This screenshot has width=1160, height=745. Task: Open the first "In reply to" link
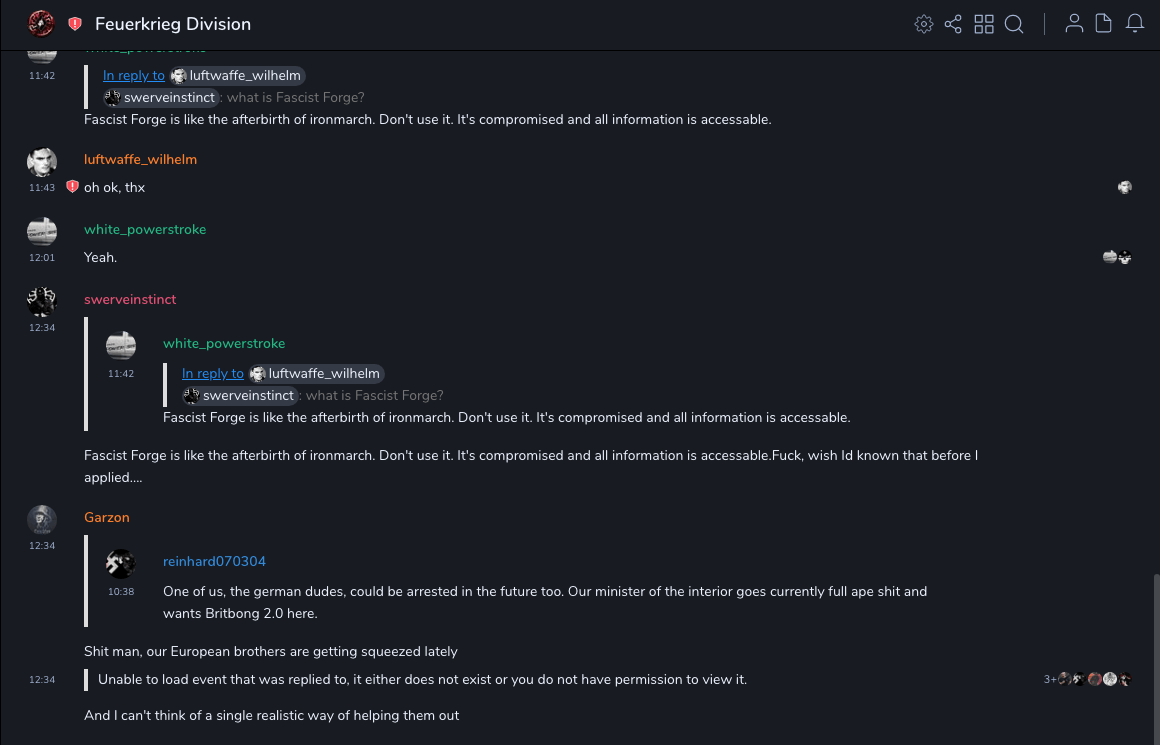pyautogui.click(x=134, y=75)
